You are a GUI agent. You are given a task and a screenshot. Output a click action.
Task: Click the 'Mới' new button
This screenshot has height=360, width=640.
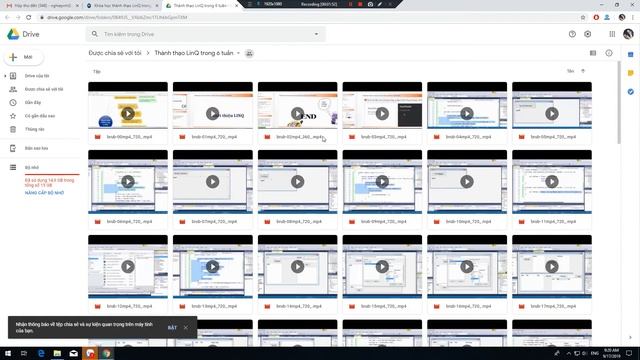pyautogui.click(x=23, y=57)
